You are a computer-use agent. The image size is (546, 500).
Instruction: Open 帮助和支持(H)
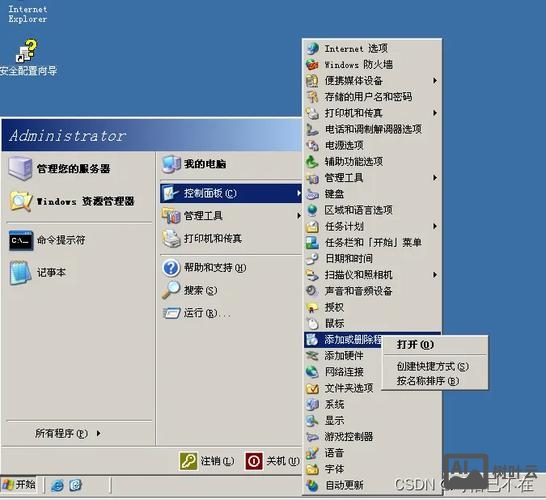point(231,268)
